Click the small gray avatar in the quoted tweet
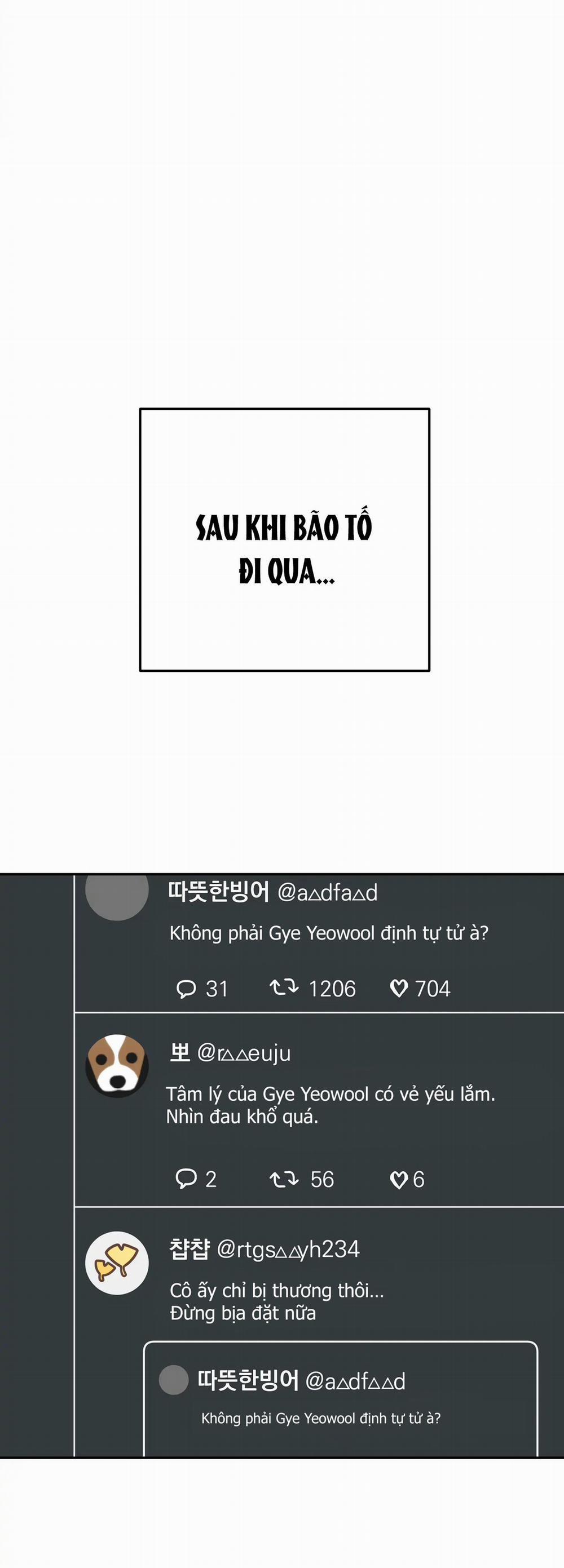The height and width of the screenshot is (1568, 564). tap(174, 1380)
